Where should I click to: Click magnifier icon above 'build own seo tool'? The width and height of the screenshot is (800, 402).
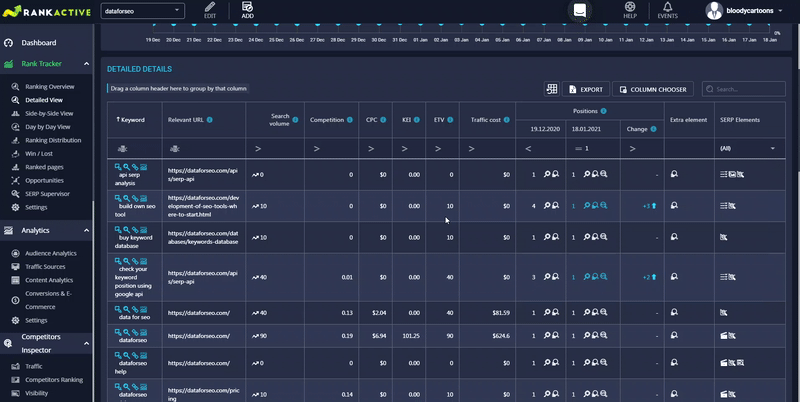[127, 198]
